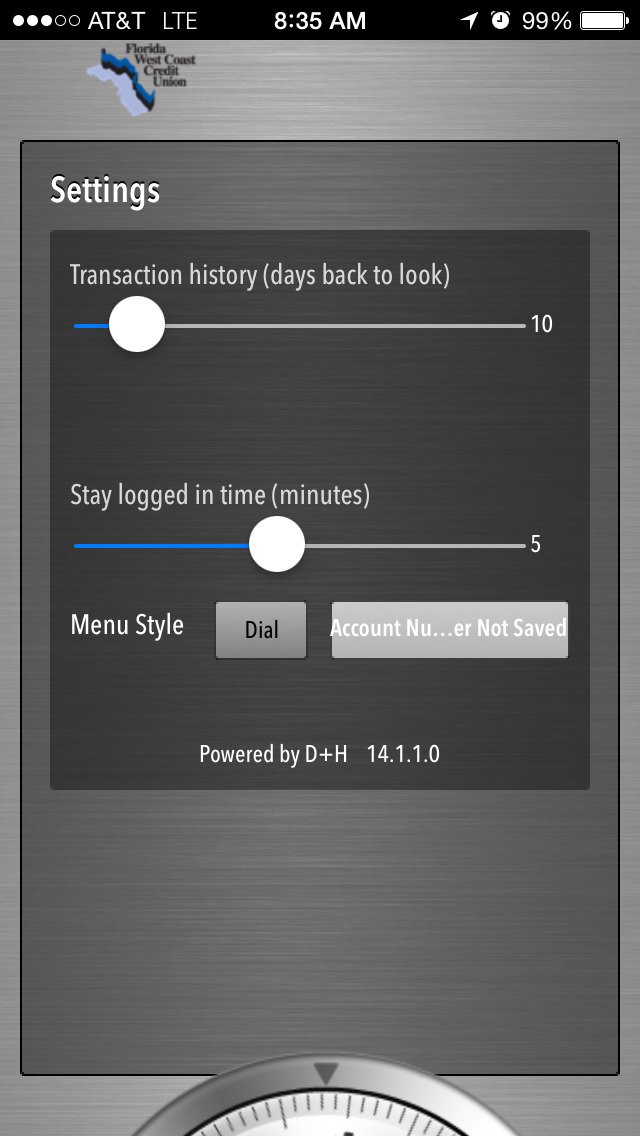Tap the Transaction history slider knob

[137, 325]
